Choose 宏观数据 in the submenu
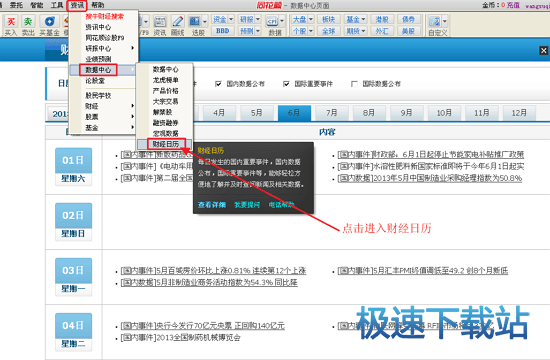 pos(165,133)
